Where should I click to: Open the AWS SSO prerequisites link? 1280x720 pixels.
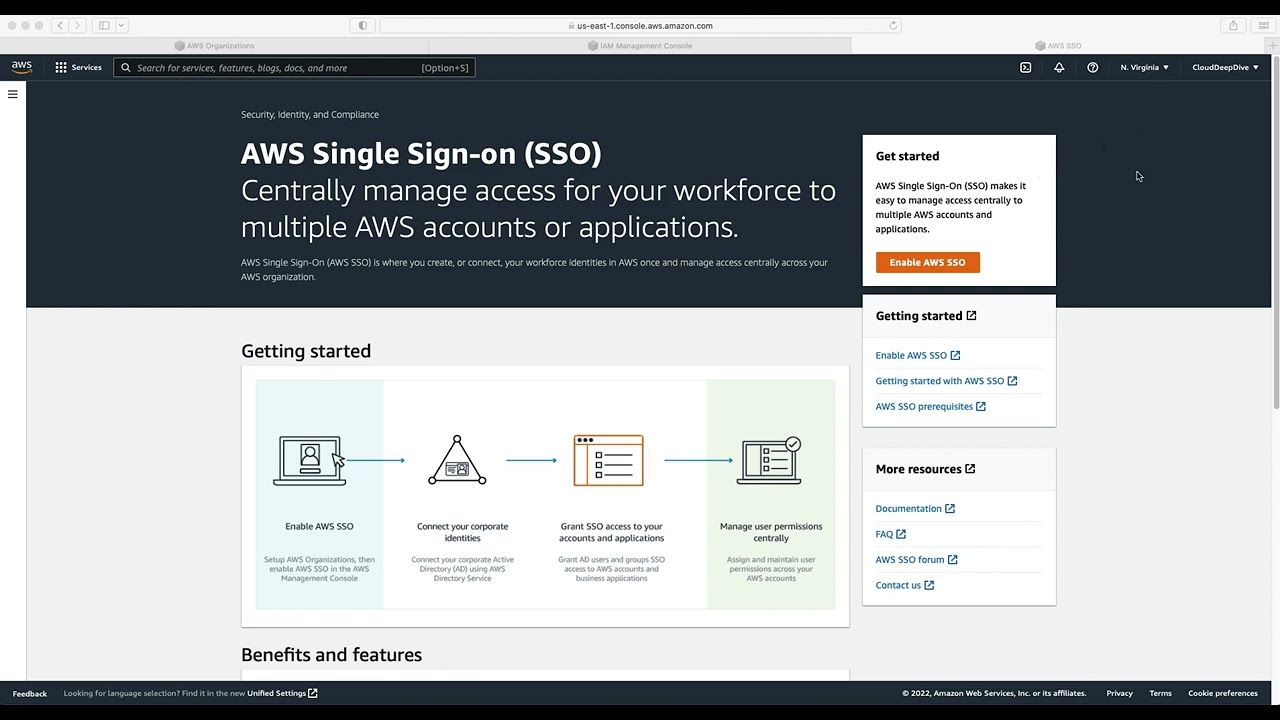[x=930, y=406]
